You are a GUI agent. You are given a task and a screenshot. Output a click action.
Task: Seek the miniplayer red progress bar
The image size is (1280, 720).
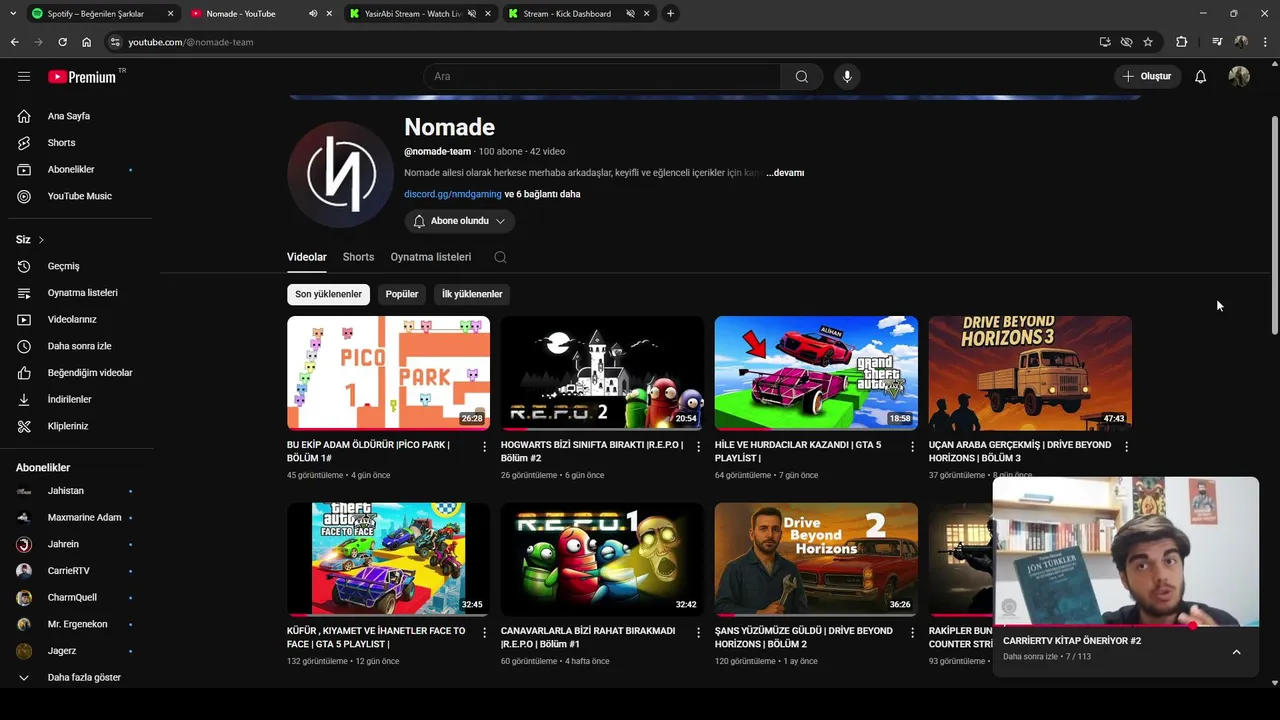(x=1125, y=626)
